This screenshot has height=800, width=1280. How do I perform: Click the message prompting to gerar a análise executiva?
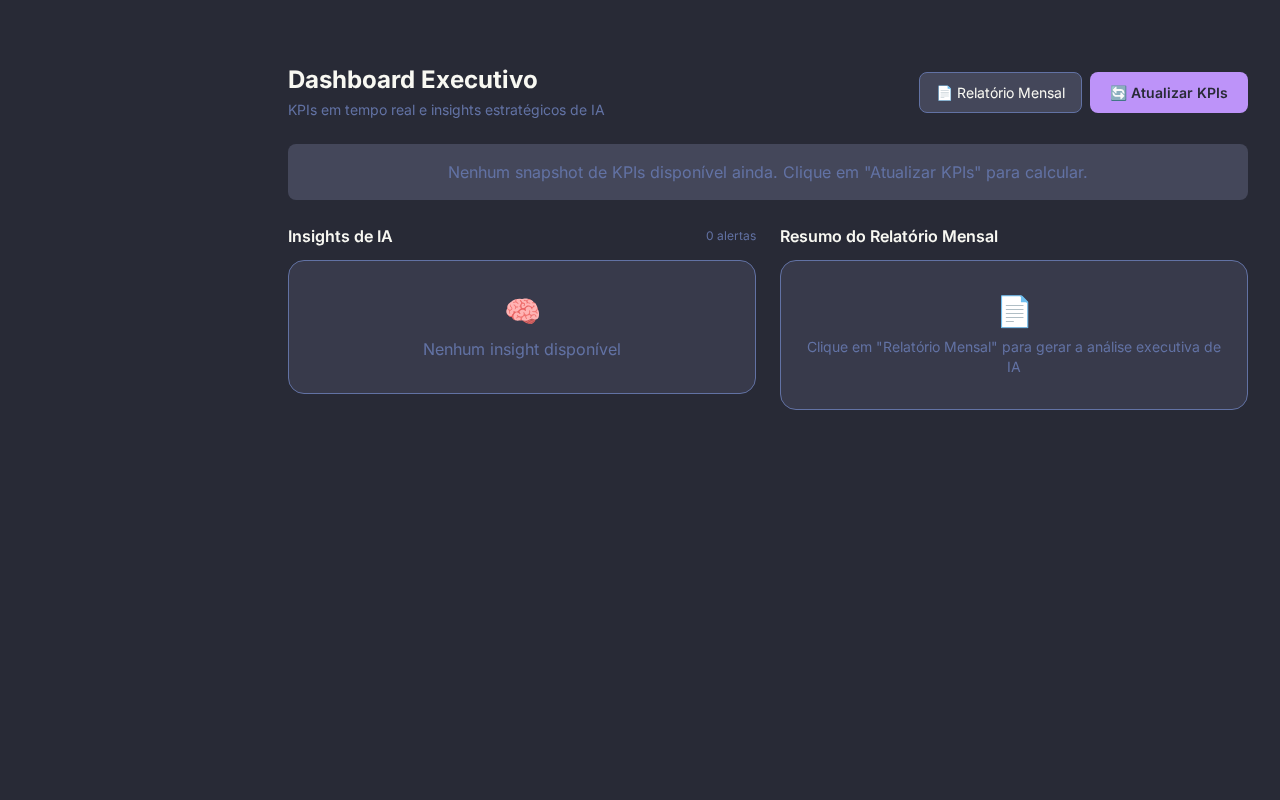click(1014, 357)
